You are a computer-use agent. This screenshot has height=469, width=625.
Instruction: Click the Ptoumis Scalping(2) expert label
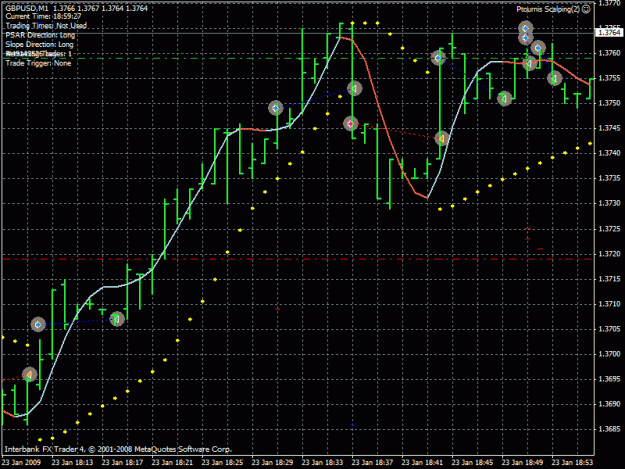548,9
